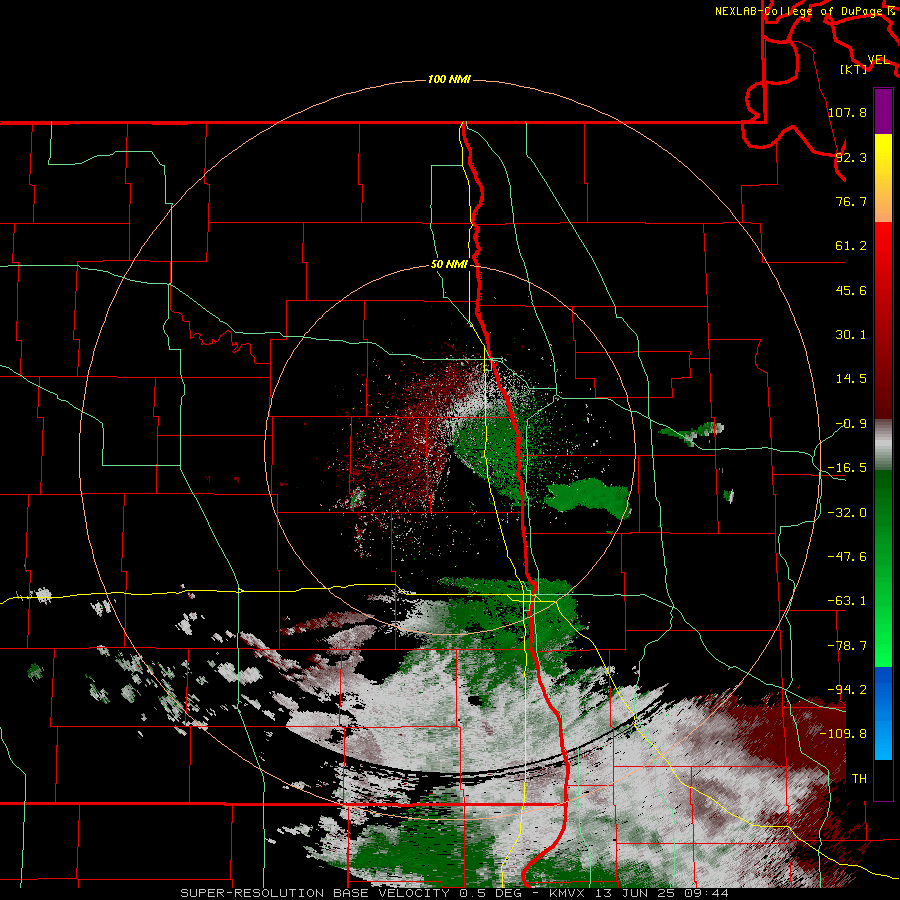Pick the red outbound segment of color bar
This screenshot has width=900, height=900.
[x=883, y=320]
